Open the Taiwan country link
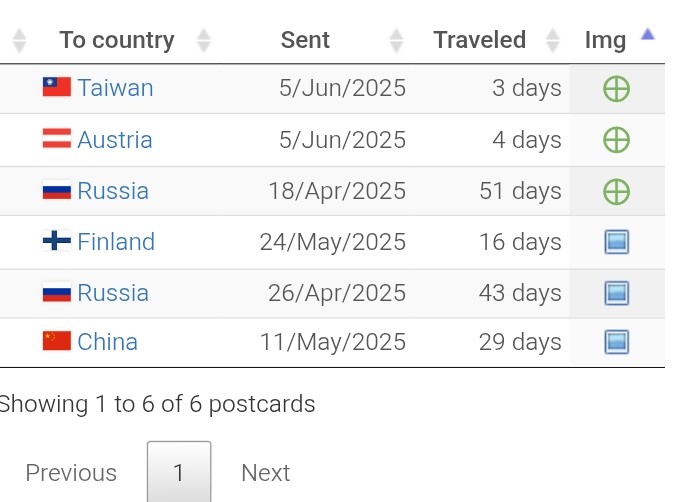696x502 pixels. coord(115,87)
